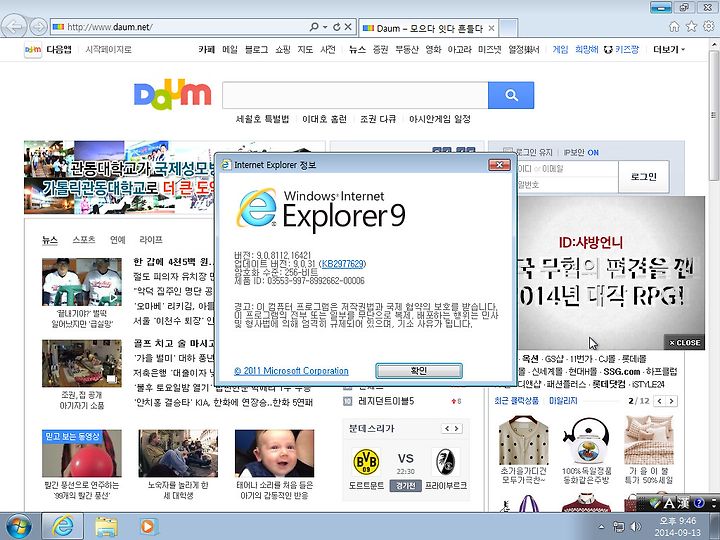This screenshot has width=720, height=540.
Task: Show hidden tray icons arrow
Action: (x=602, y=526)
